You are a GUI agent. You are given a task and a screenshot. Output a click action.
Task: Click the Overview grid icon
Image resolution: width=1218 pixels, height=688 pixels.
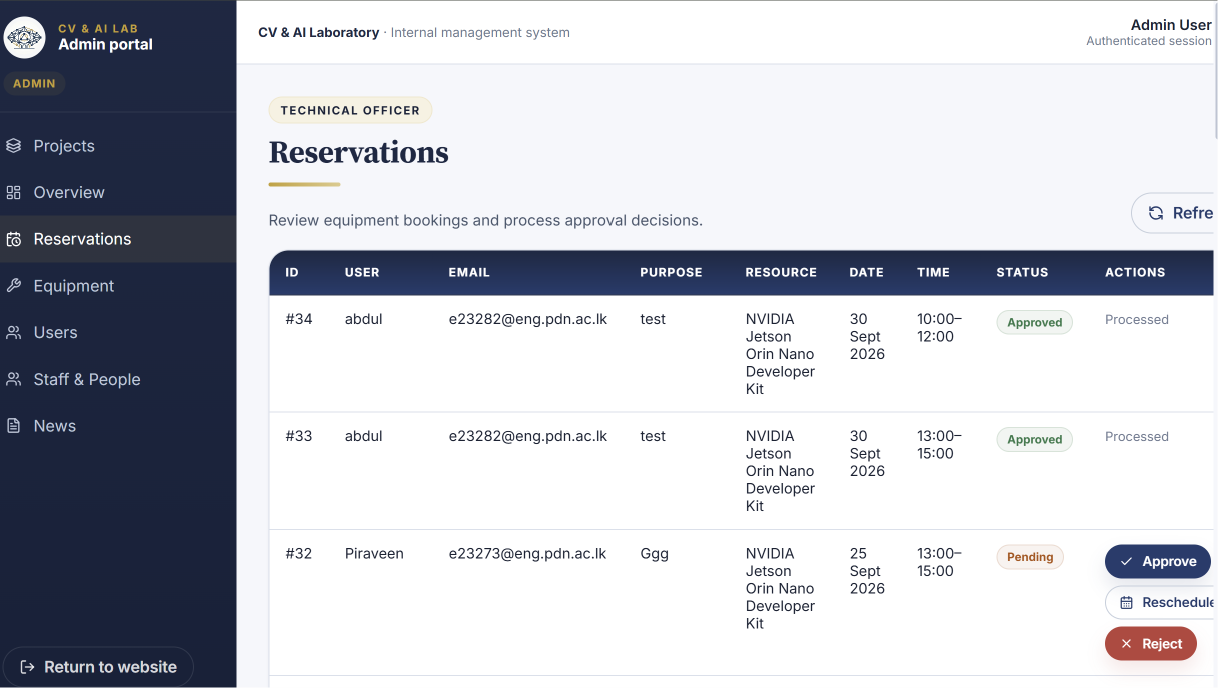click(14, 192)
